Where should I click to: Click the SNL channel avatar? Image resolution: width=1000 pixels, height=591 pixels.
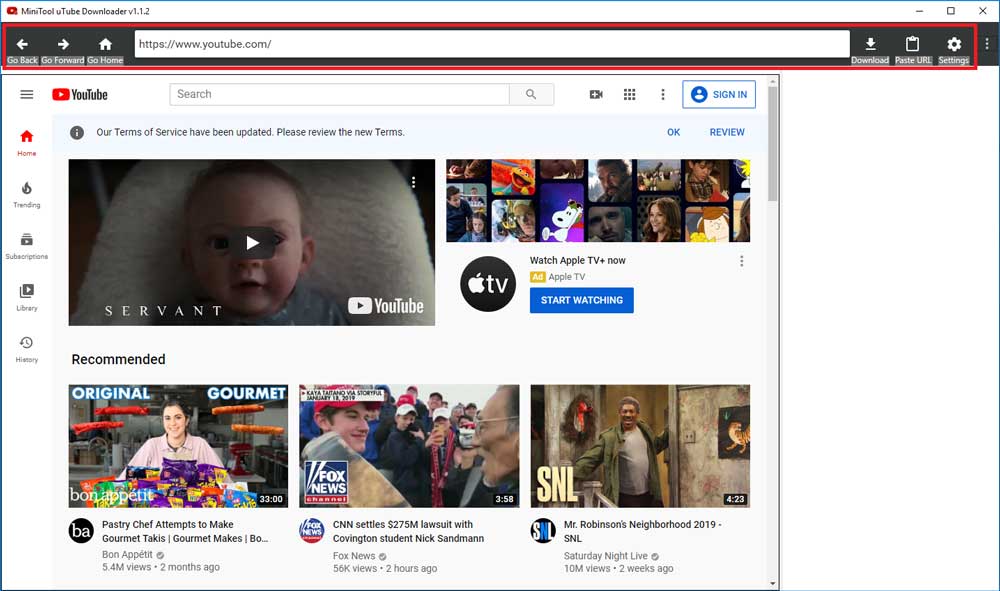[543, 530]
